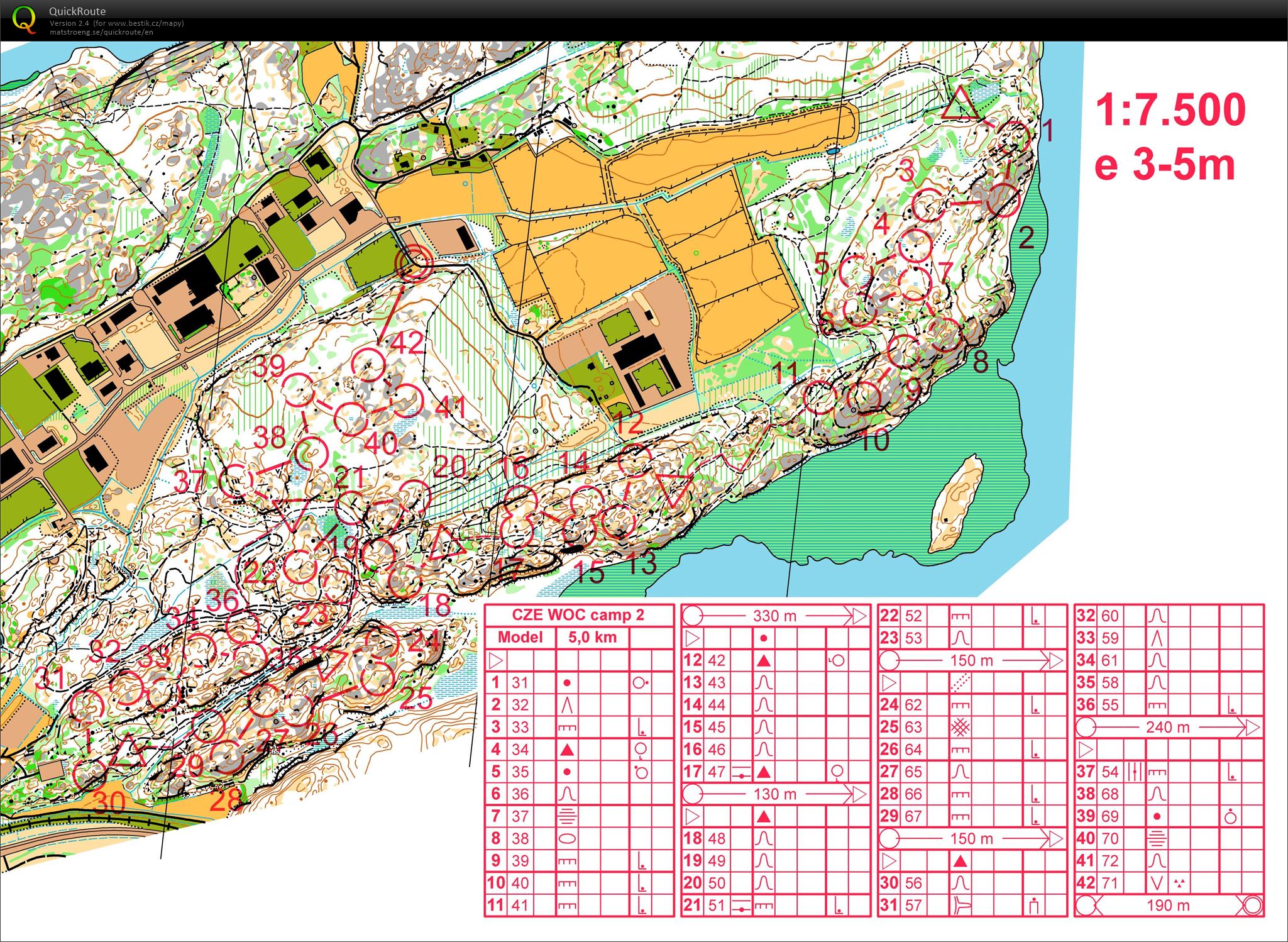Click control code 57 in table row 31
The width and height of the screenshot is (1288, 942).
pos(913,905)
